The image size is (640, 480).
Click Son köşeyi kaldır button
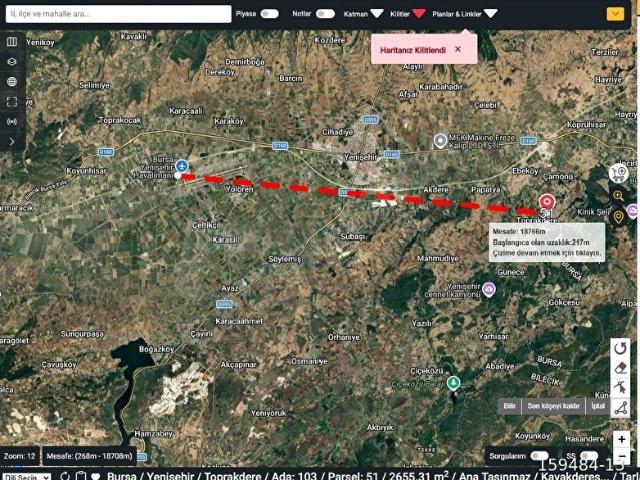pyautogui.click(x=553, y=406)
